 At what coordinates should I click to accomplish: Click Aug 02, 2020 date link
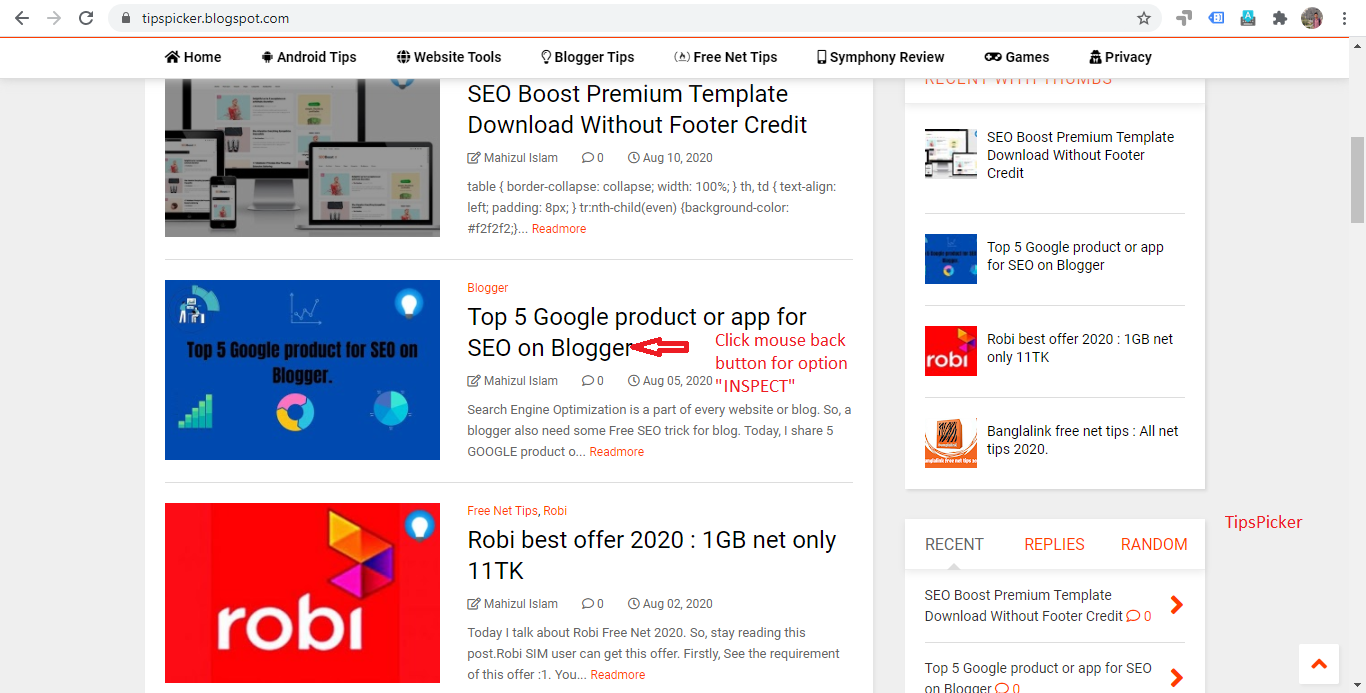670,604
